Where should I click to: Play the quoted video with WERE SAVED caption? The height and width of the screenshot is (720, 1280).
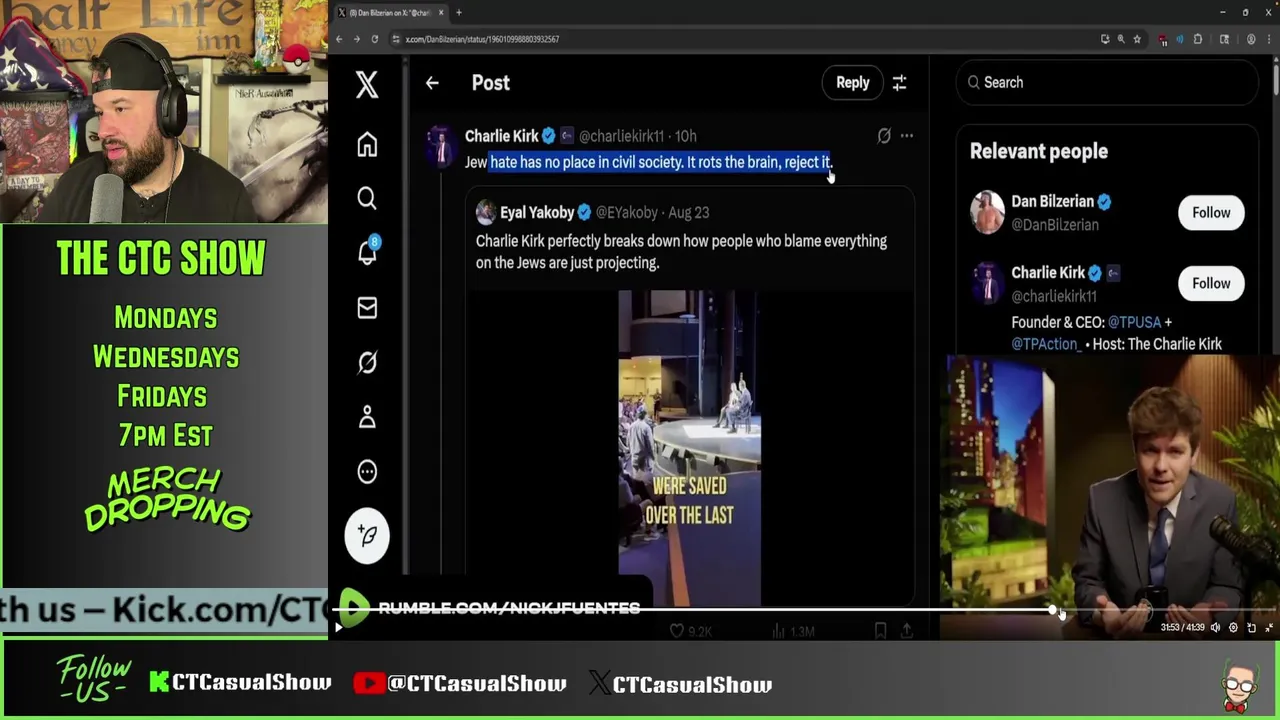(x=689, y=447)
